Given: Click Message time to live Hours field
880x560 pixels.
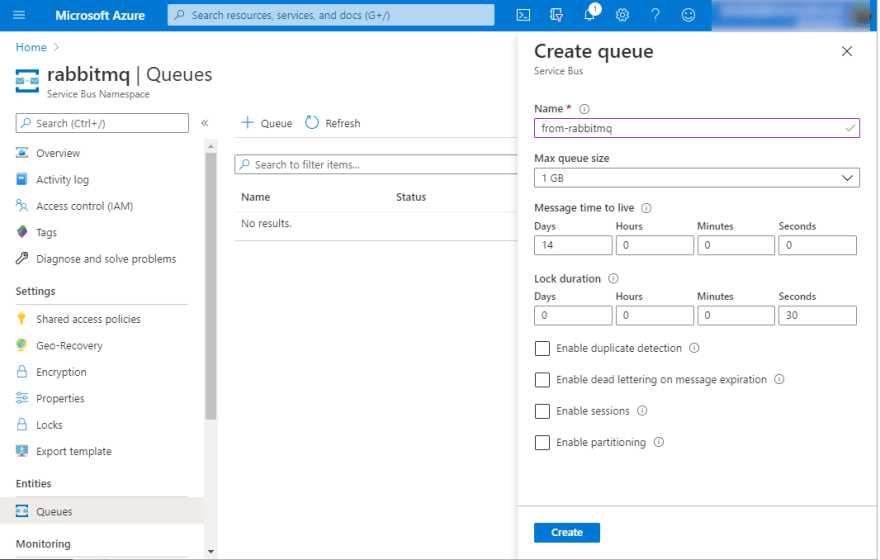Looking at the screenshot, I should 654,245.
